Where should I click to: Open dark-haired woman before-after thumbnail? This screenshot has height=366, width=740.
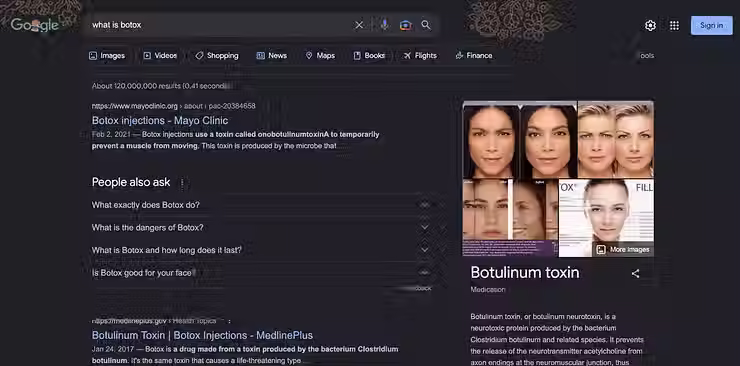520,140
